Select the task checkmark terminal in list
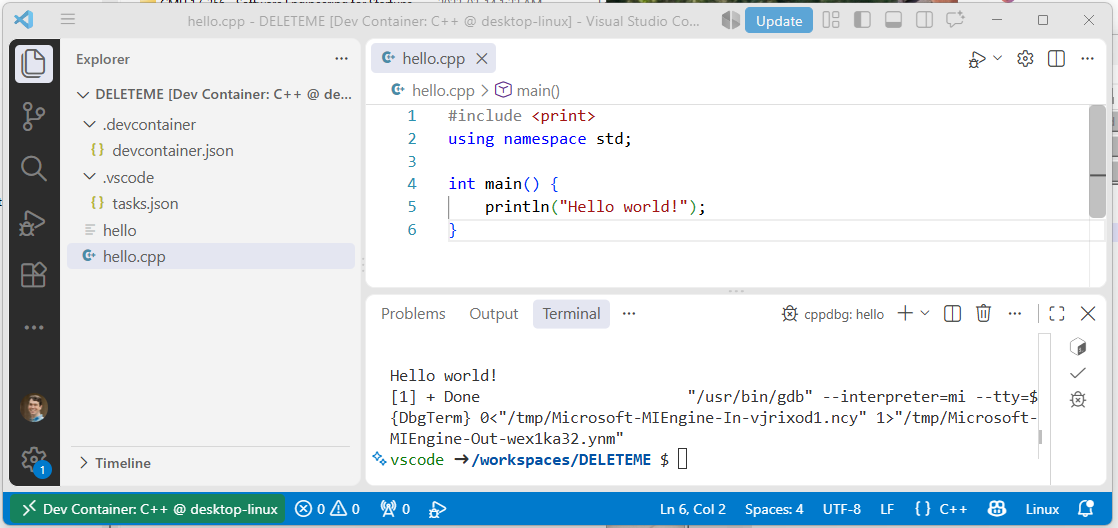 pos(1077,373)
